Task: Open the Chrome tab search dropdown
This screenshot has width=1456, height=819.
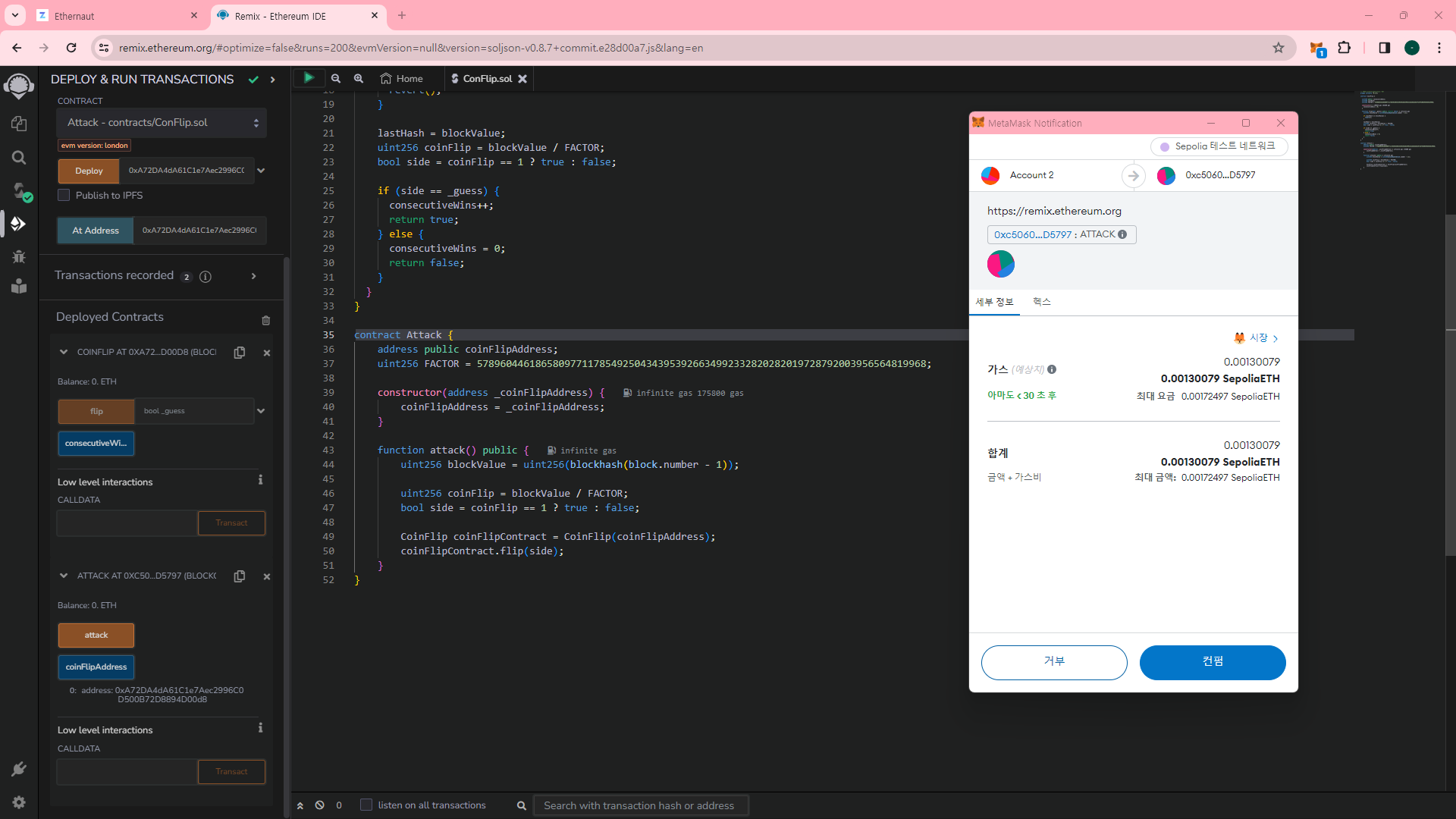Action: (15, 15)
